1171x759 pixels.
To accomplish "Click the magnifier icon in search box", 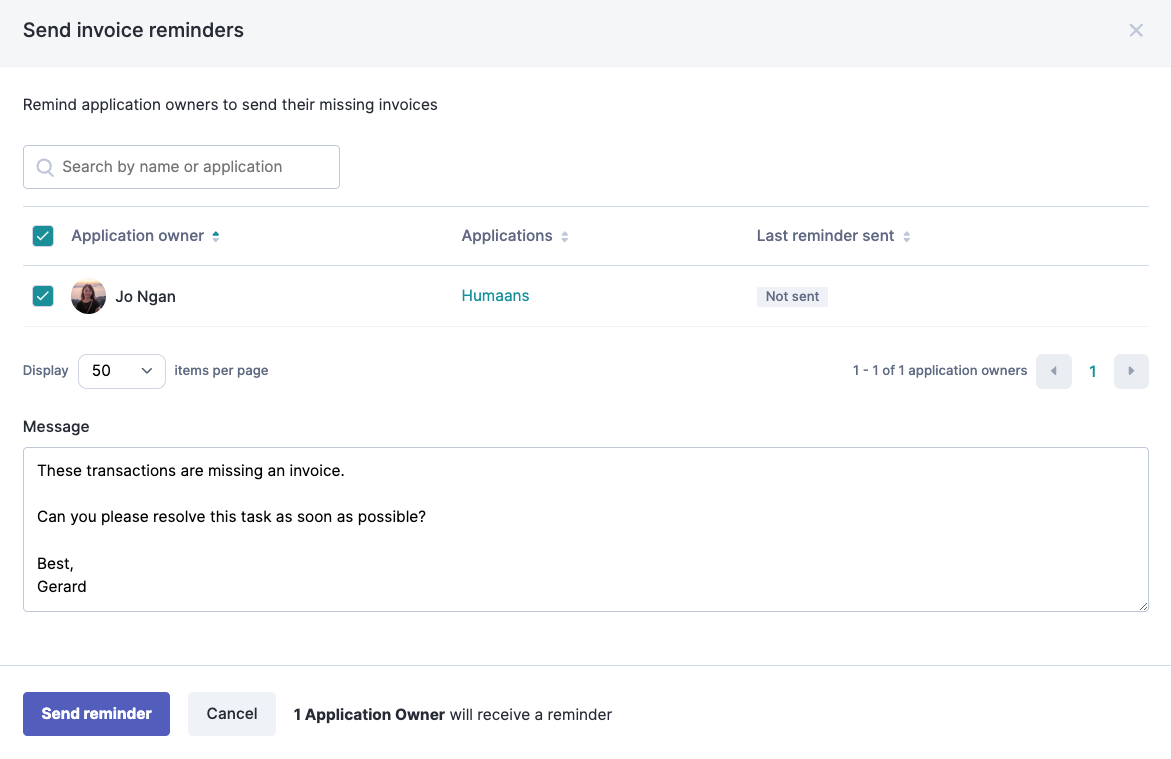I will [44, 167].
